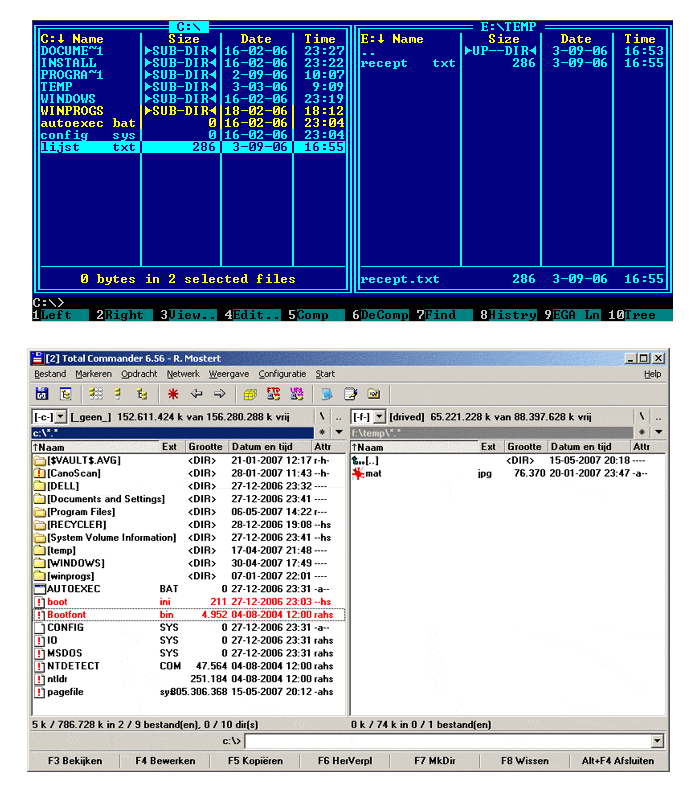
Task: Click the yellow pack files cube icon
Action: click(x=249, y=394)
